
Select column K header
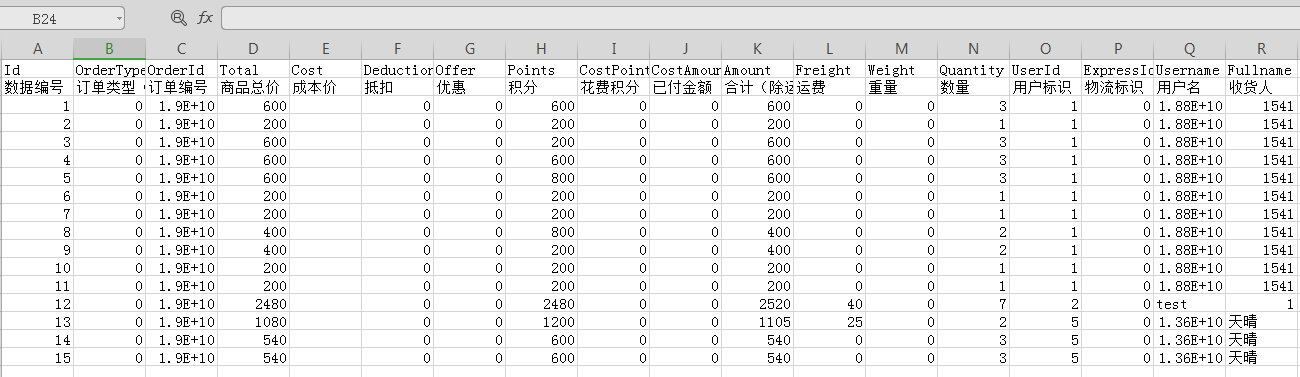pyautogui.click(x=757, y=49)
